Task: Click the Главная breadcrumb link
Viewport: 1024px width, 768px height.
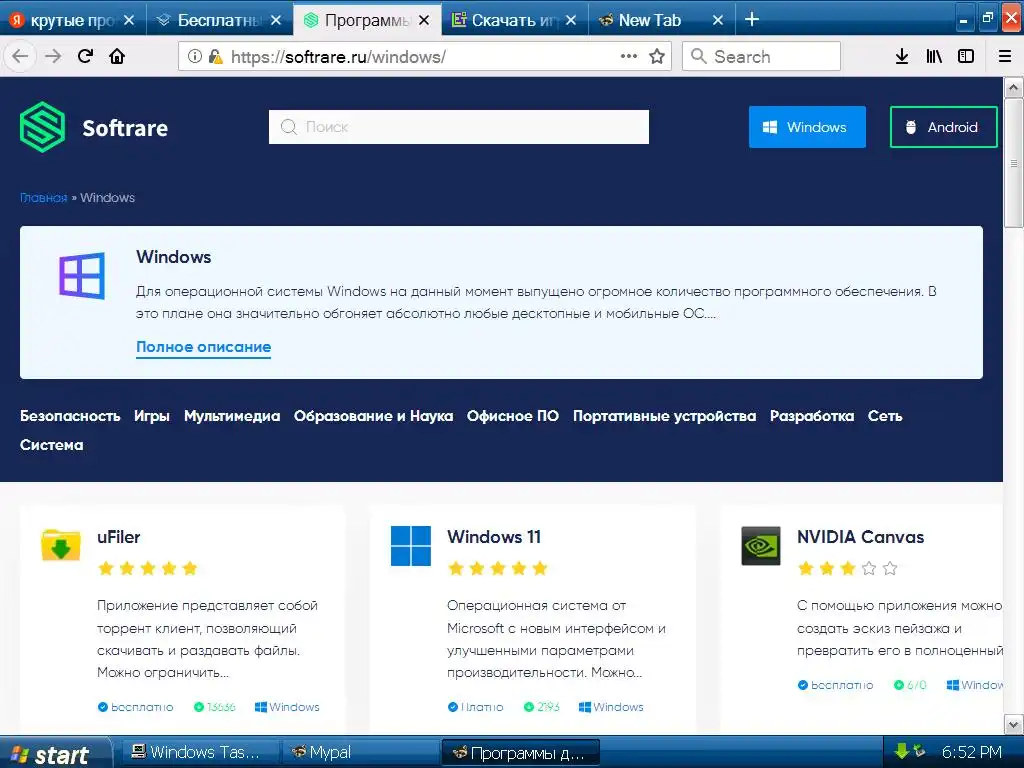Action: point(44,198)
